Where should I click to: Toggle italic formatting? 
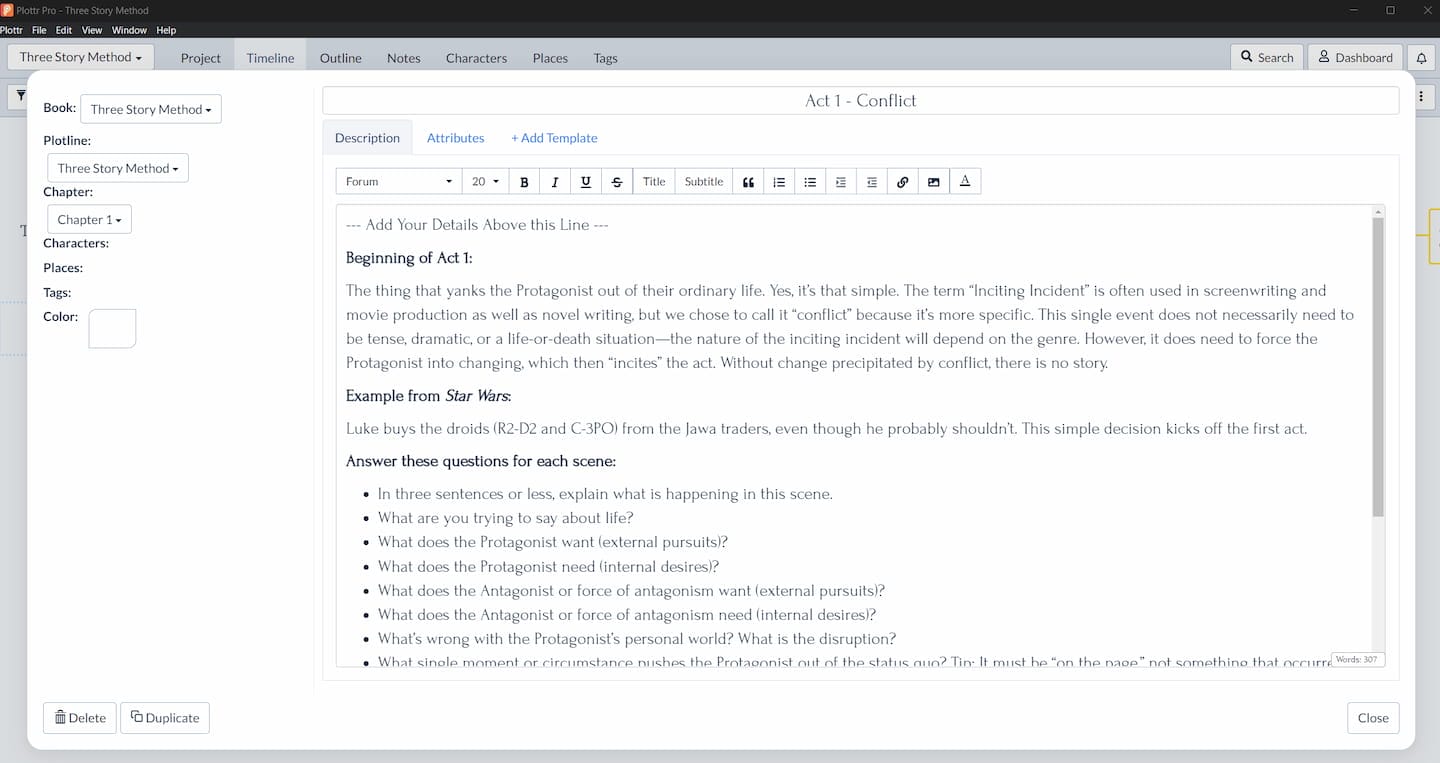[x=555, y=181]
